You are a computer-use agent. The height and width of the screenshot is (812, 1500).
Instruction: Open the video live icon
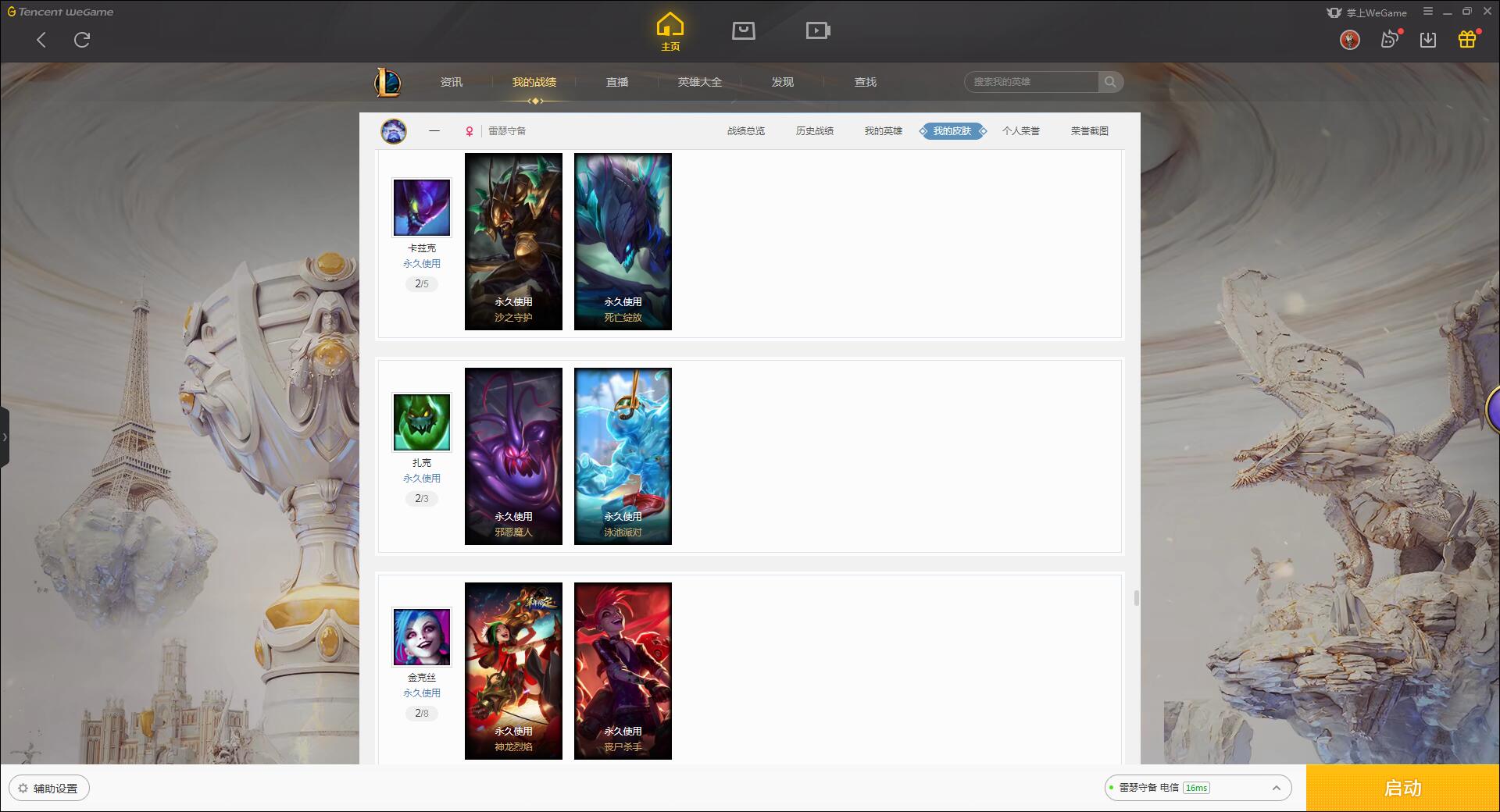[x=818, y=30]
